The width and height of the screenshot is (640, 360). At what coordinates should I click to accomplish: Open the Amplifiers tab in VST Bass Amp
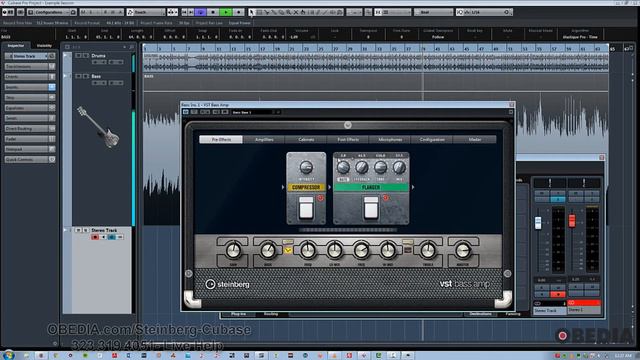264,140
